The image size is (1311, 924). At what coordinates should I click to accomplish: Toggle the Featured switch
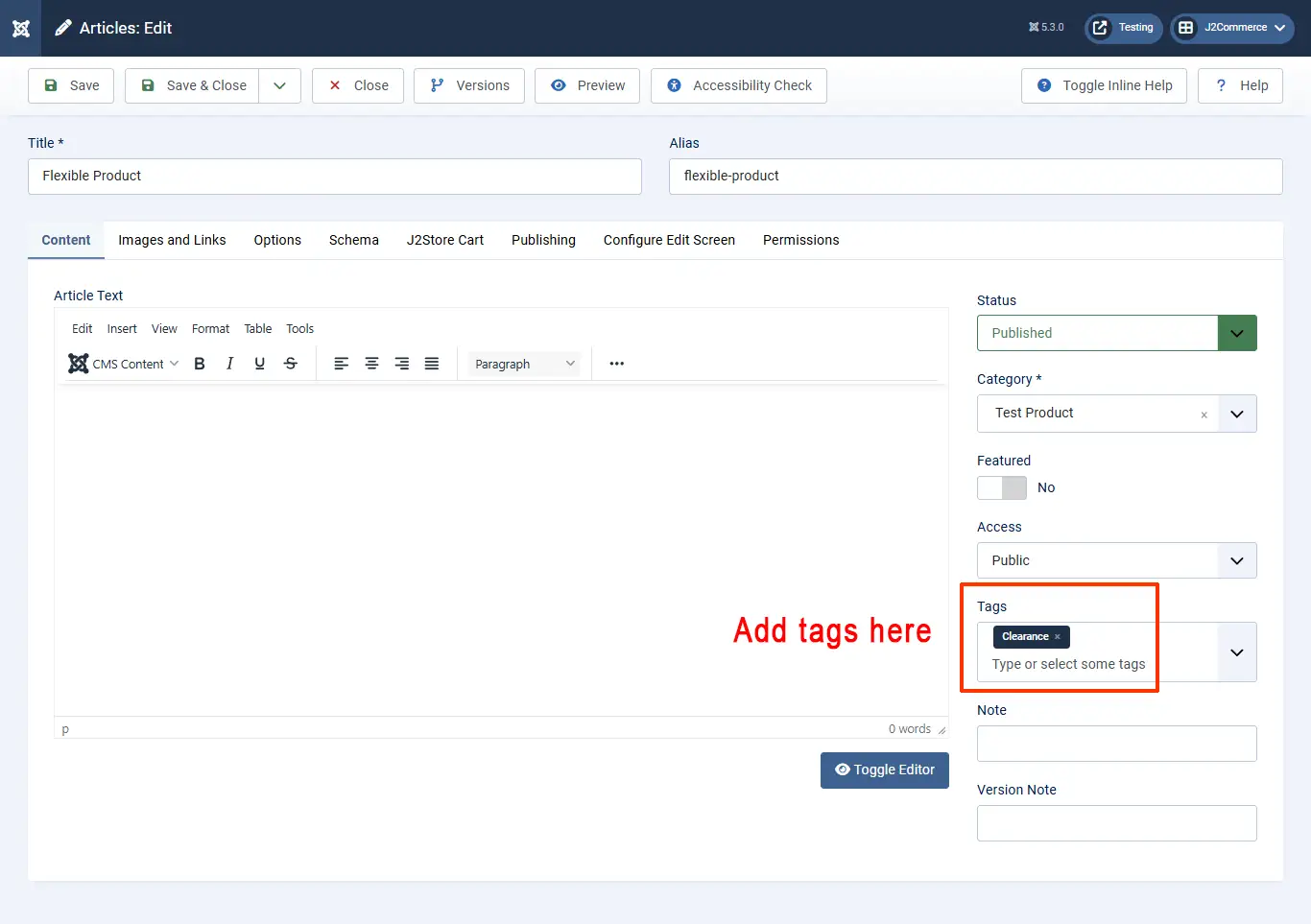1002,487
